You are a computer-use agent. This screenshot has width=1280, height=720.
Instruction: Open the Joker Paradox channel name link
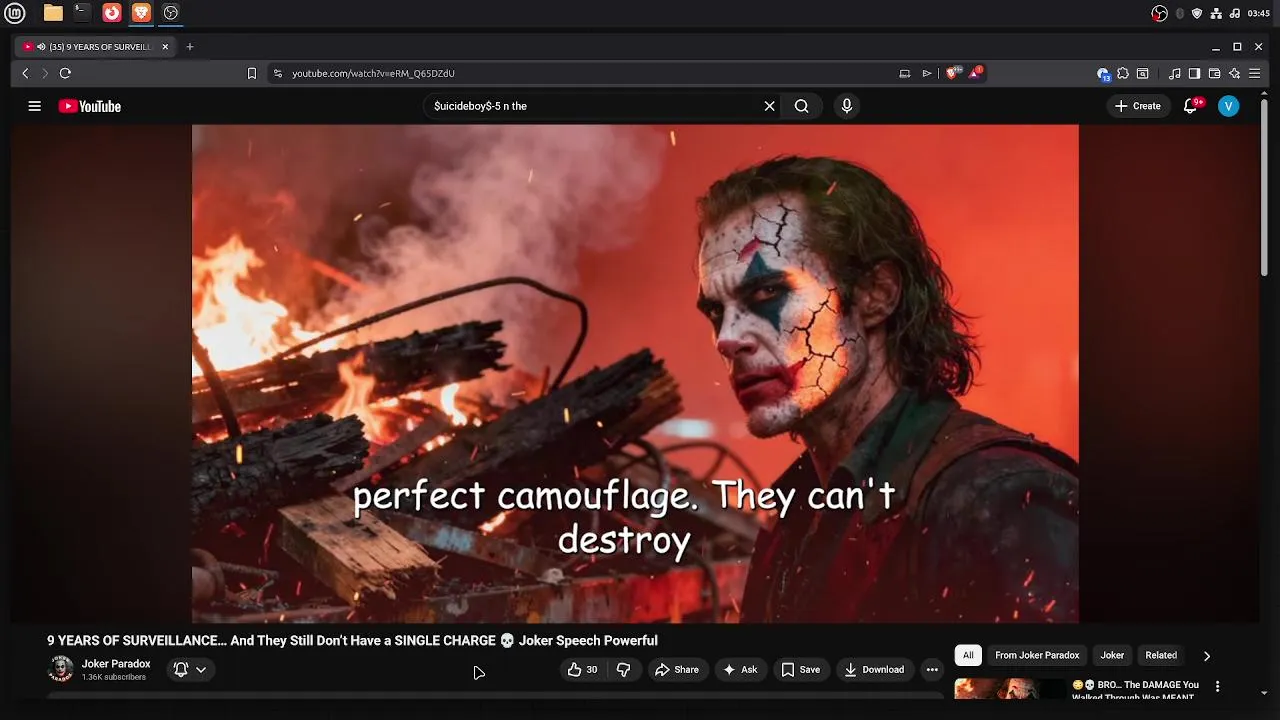[x=116, y=664]
